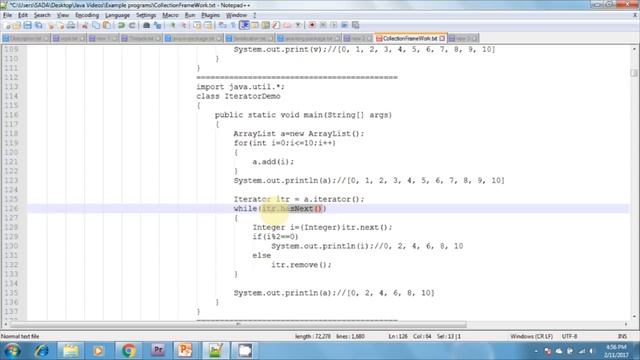Toggle INS insert mode in status bar

tap(622, 336)
